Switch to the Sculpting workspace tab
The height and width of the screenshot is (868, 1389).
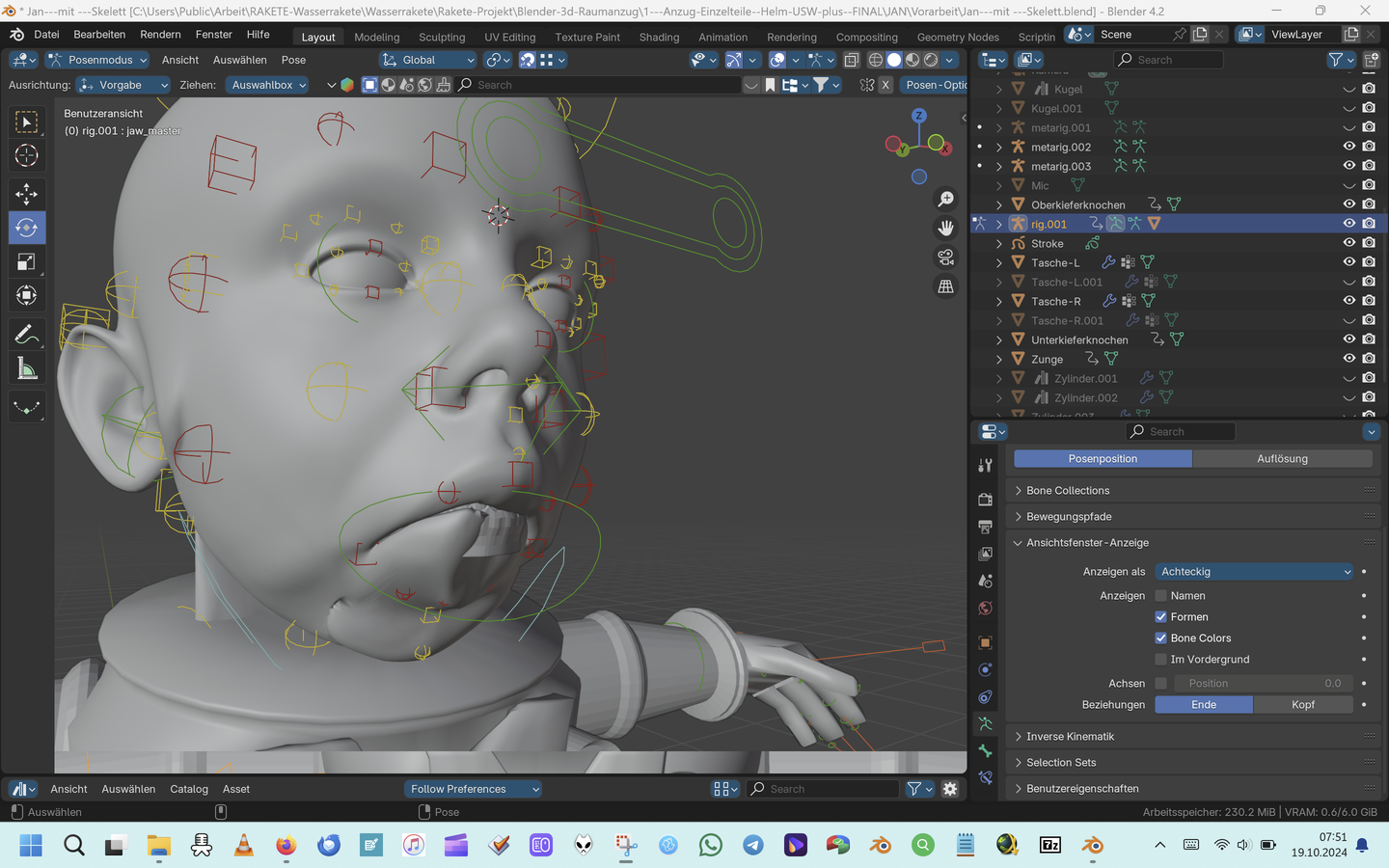[442, 37]
